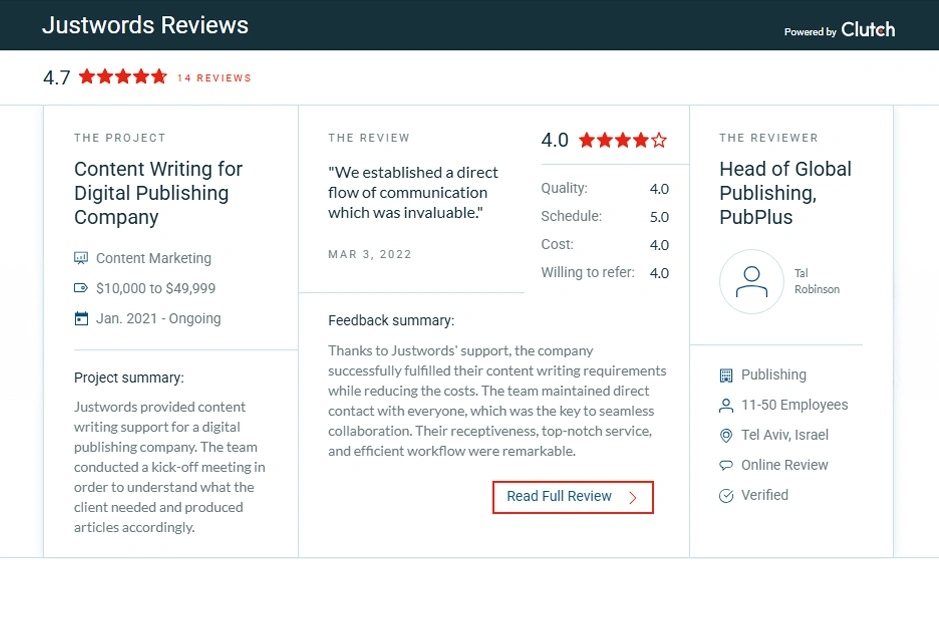Viewport: 939px width, 631px height.
Task: Click the Justwords Reviews heading
Action: pyautogui.click(x=145, y=25)
